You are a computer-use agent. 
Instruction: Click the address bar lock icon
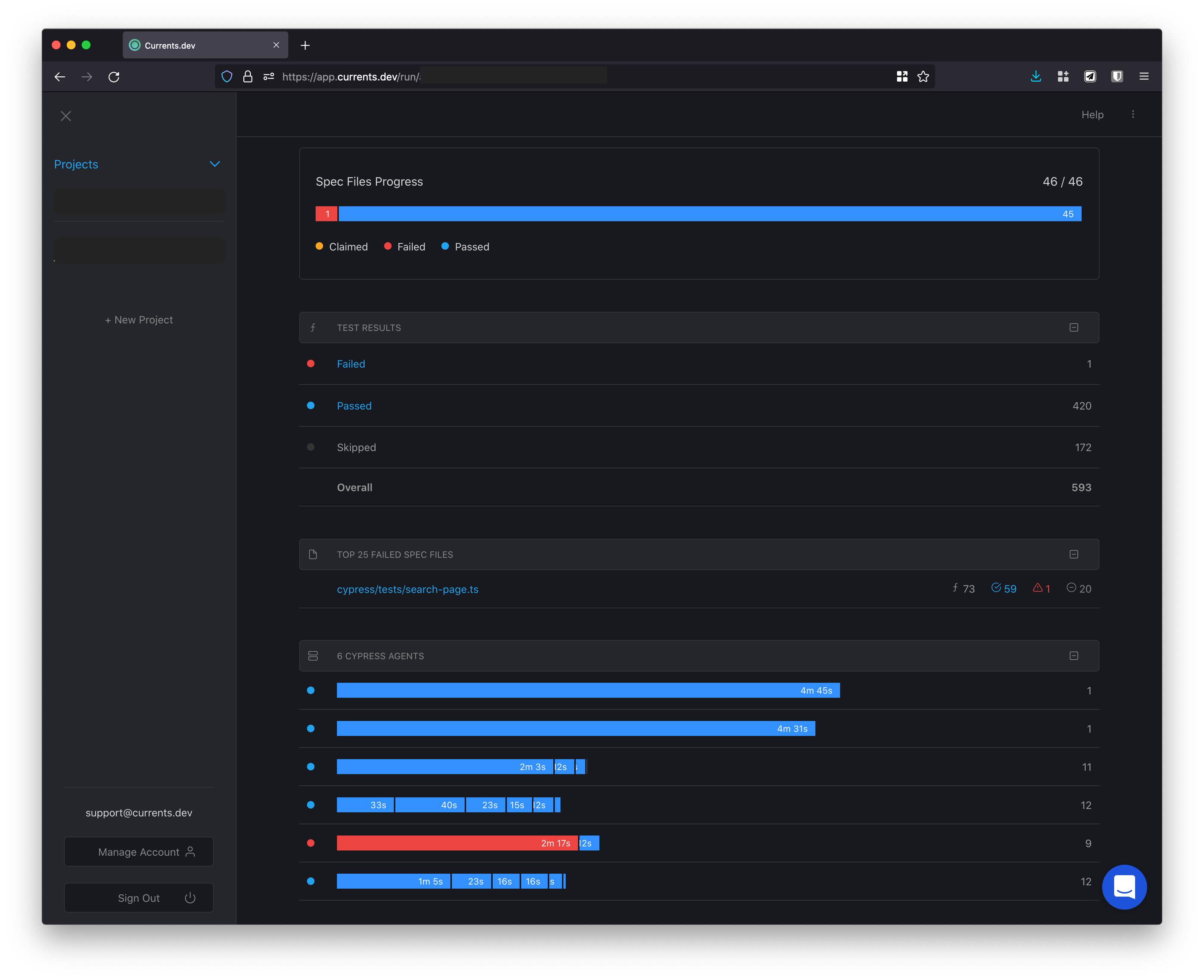pyautogui.click(x=247, y=76)
